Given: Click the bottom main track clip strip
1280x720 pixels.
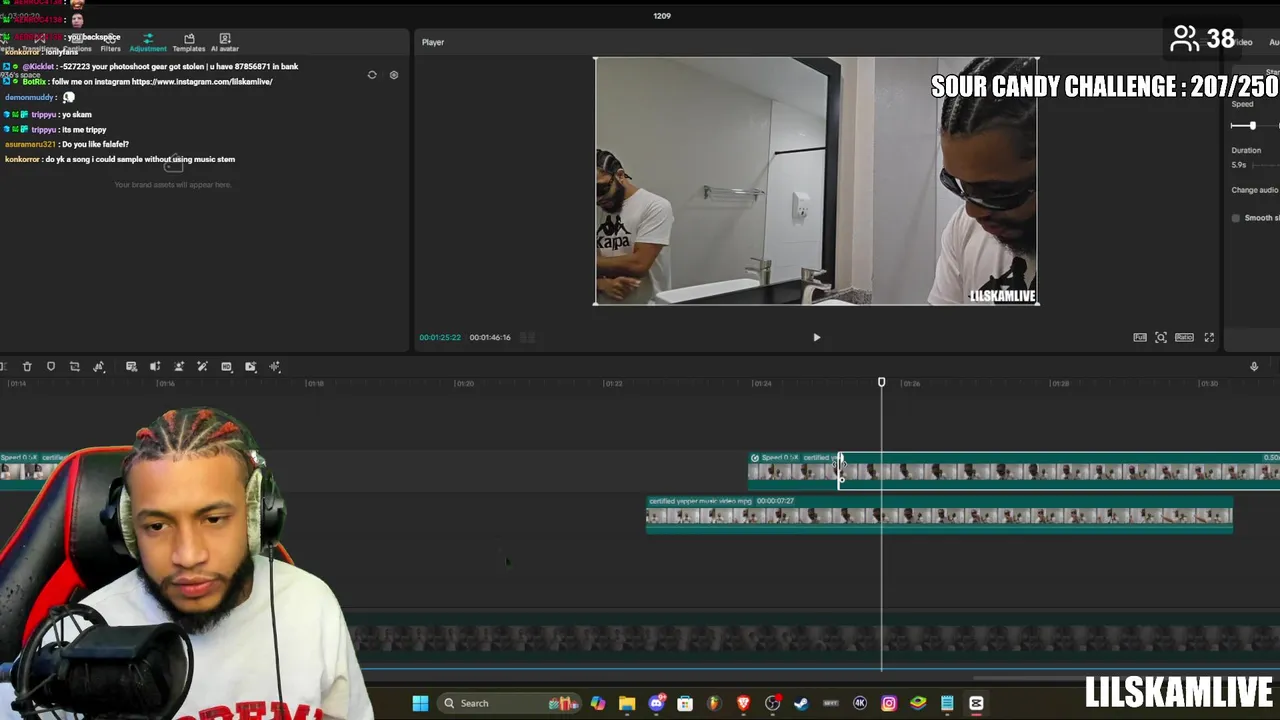Looking at the screenshot, I should click(x=814, y=638).
